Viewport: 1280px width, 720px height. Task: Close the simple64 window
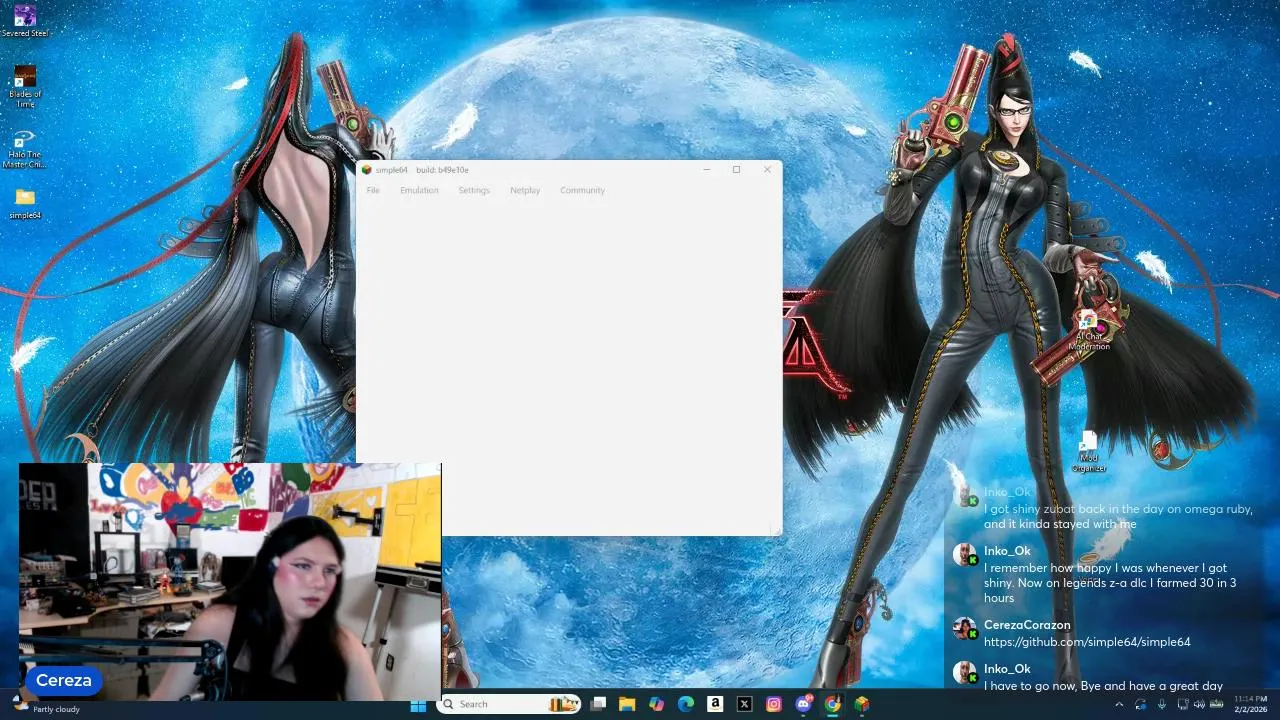pos(767,170)
